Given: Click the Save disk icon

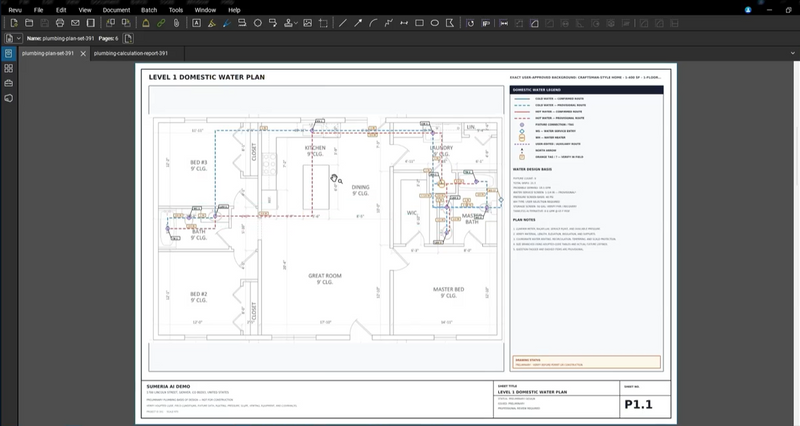Looking at the screenshot, I should tap(44, 23).
